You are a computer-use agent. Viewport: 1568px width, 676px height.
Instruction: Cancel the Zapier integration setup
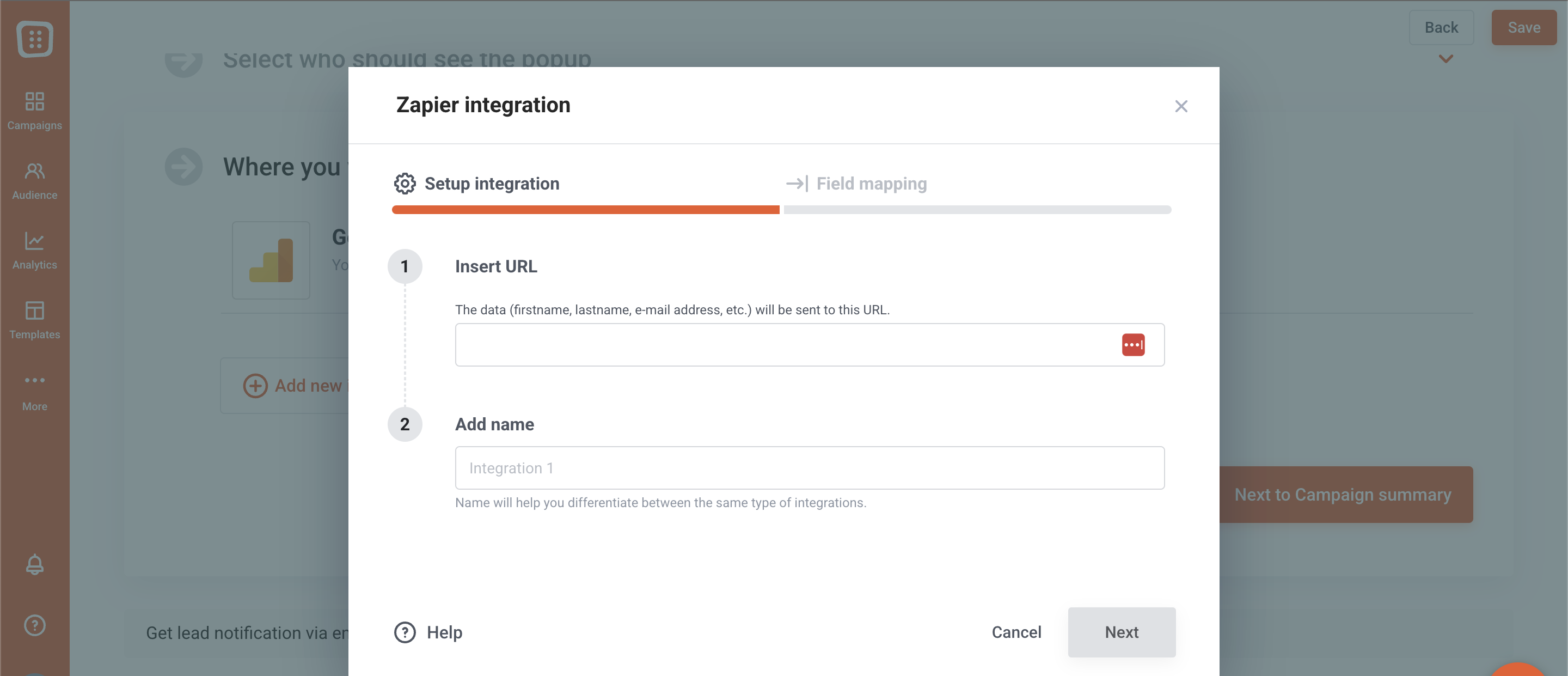1016,631
